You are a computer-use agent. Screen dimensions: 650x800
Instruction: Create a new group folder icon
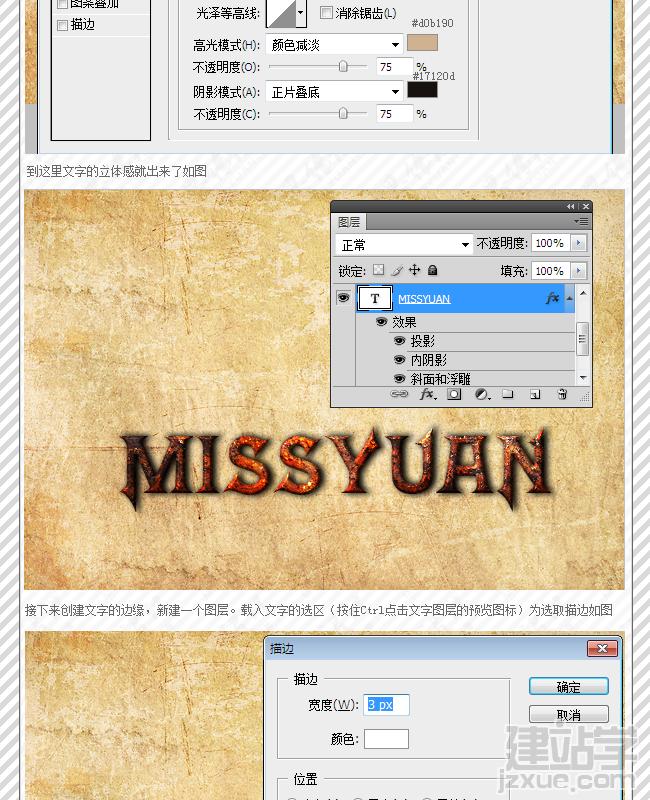tap(508, 394)
